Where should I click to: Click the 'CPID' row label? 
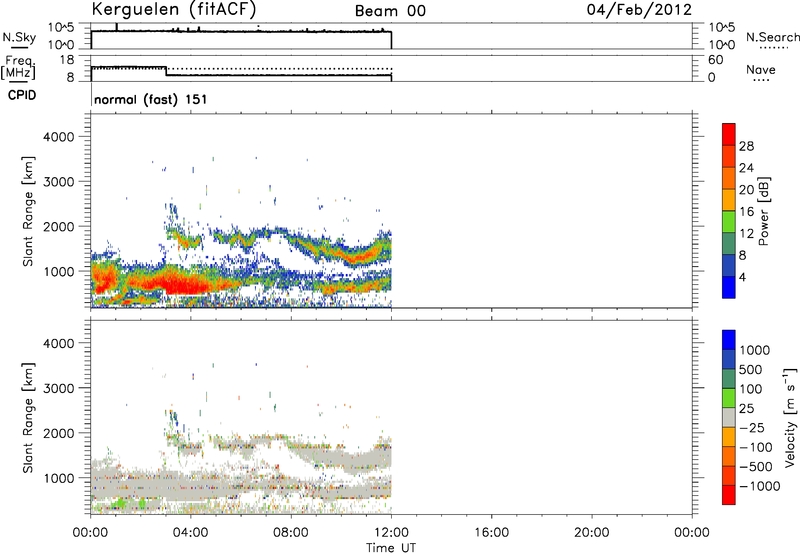click(x=22, y=95)
